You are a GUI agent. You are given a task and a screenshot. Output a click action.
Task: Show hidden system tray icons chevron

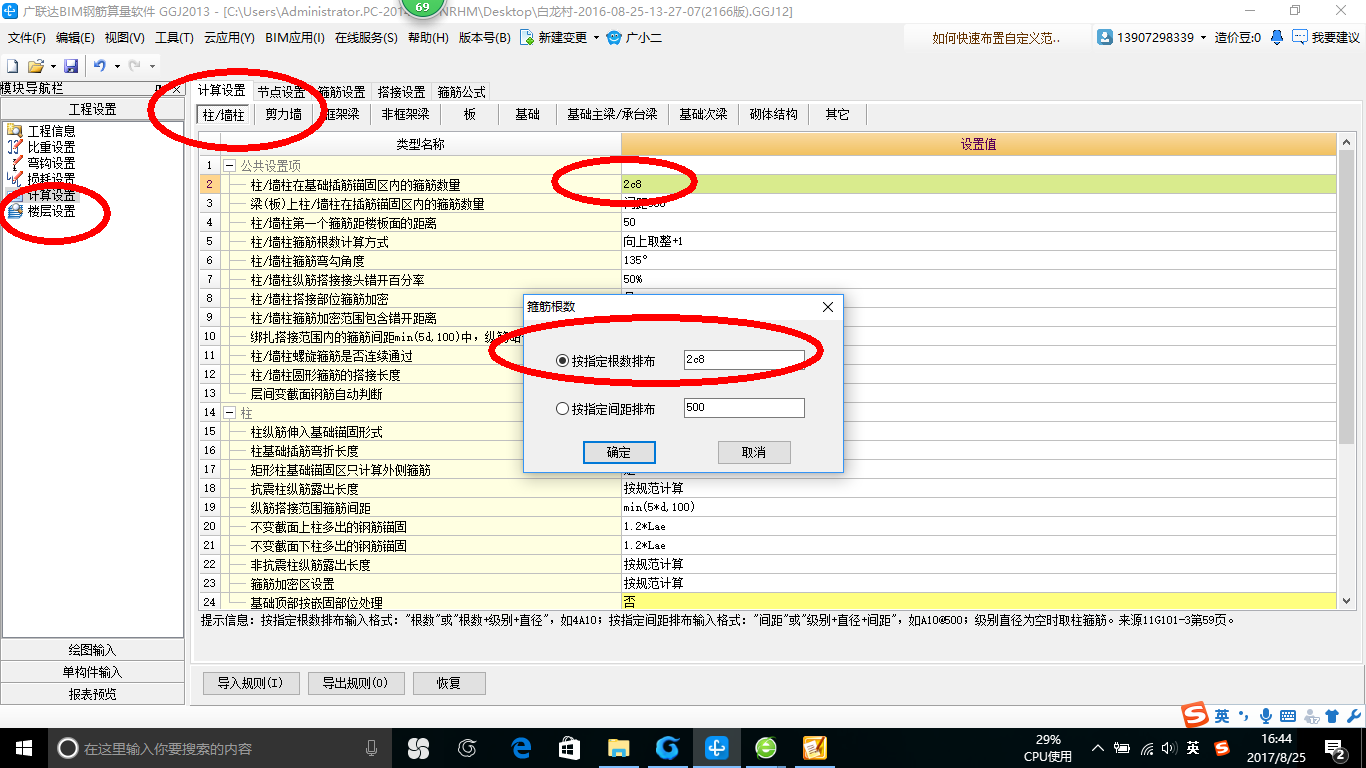tap(1098, 747)
